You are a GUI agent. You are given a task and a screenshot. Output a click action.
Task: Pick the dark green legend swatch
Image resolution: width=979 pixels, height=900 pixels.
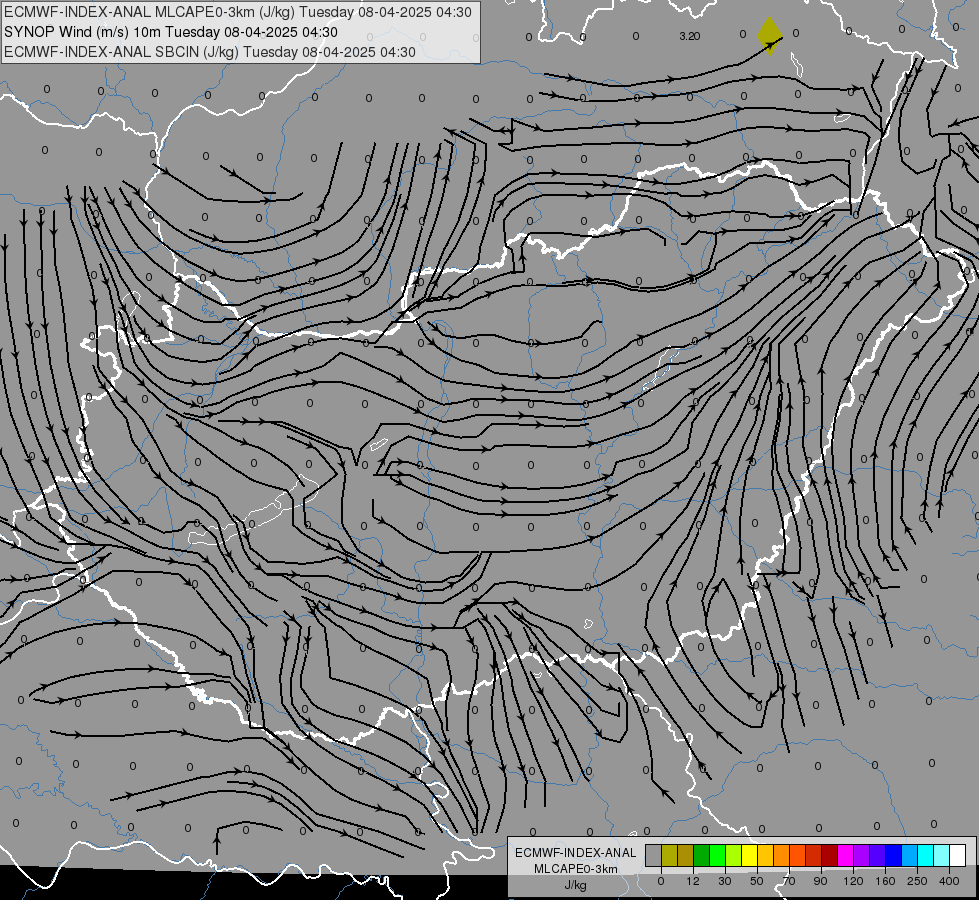pos(702,855)
